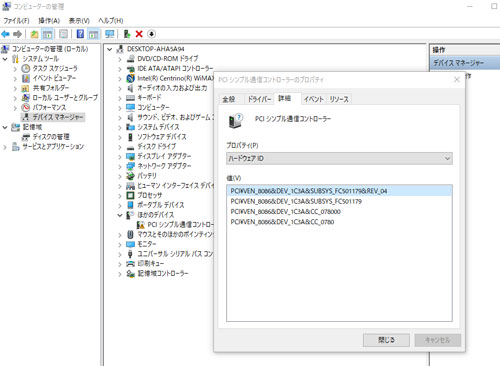Screen dimensions: 500x366
Task: Click the Forward arrow toolbar icon
Action: [17, 34]
